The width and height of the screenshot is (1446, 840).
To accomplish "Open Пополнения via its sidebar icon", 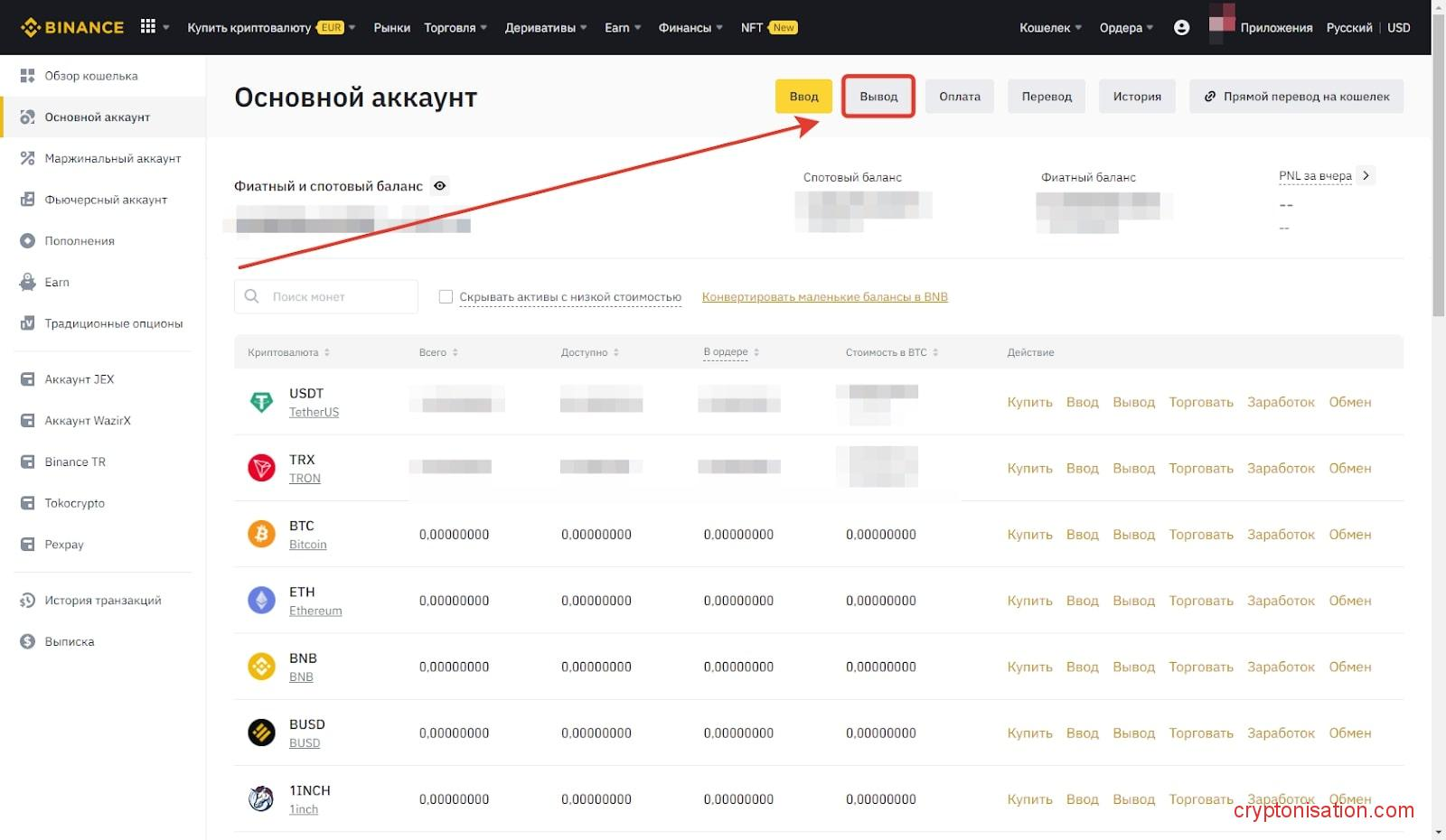I will (x=29, y=240).
